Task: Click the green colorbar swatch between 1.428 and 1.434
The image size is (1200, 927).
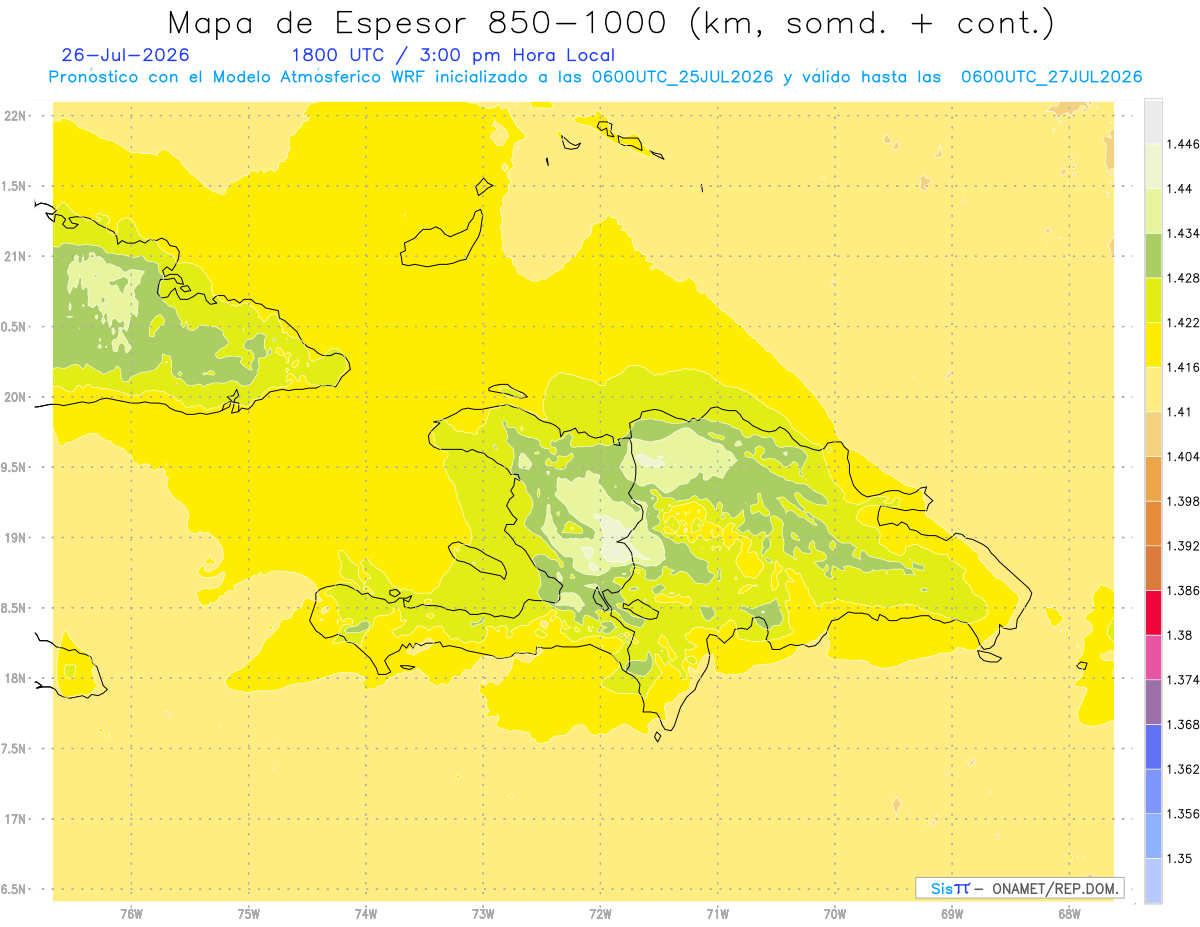Action: pos(1153,255)
